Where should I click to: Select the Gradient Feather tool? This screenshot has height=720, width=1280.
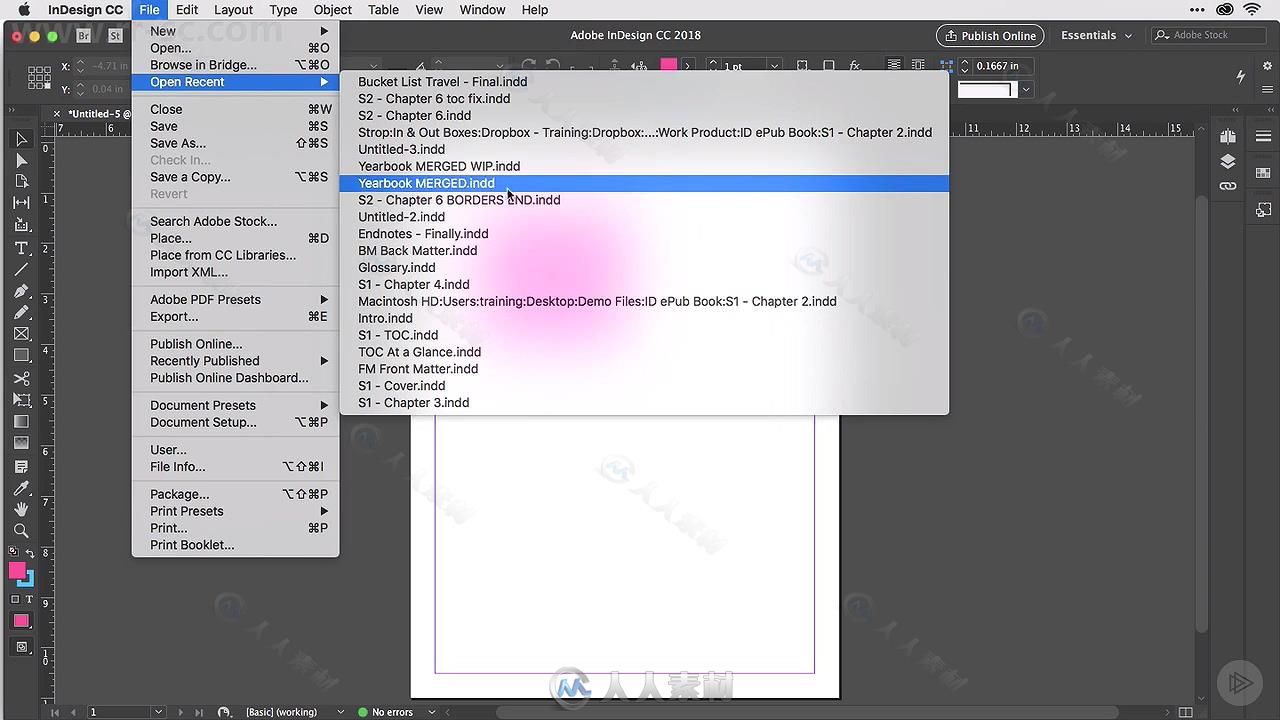pos(21,443)
